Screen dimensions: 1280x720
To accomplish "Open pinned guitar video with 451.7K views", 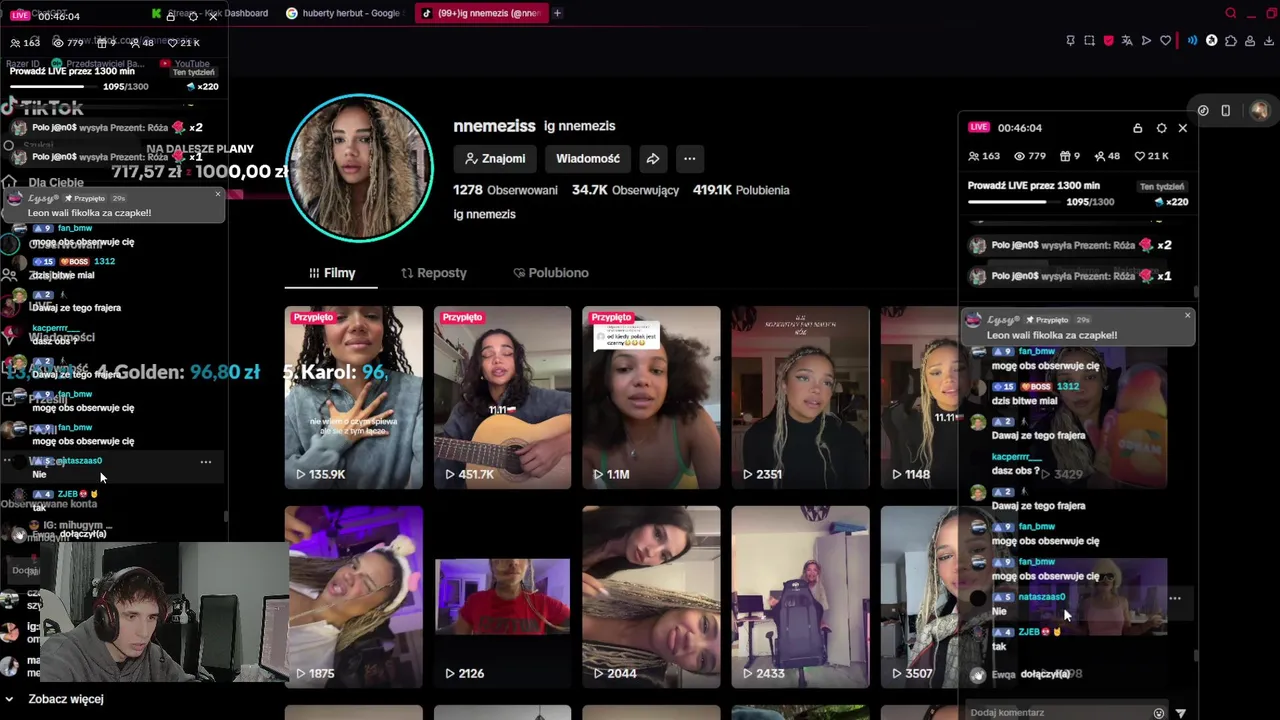I will [x=502, y=397].
